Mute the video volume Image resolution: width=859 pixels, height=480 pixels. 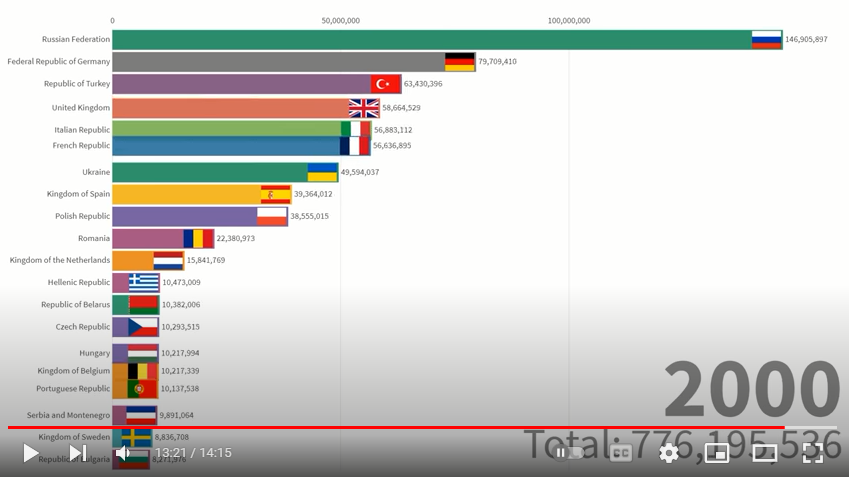pos(123,453)
